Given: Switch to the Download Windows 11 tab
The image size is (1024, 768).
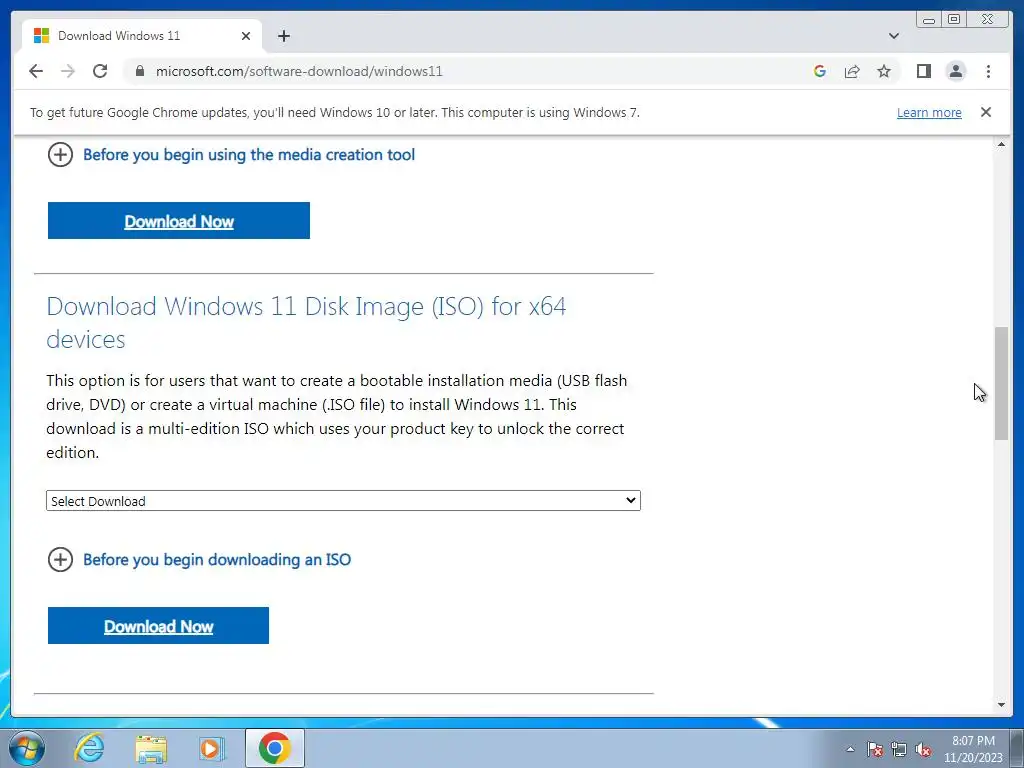Looking at the screenshot, I should [x=142, y=36].
